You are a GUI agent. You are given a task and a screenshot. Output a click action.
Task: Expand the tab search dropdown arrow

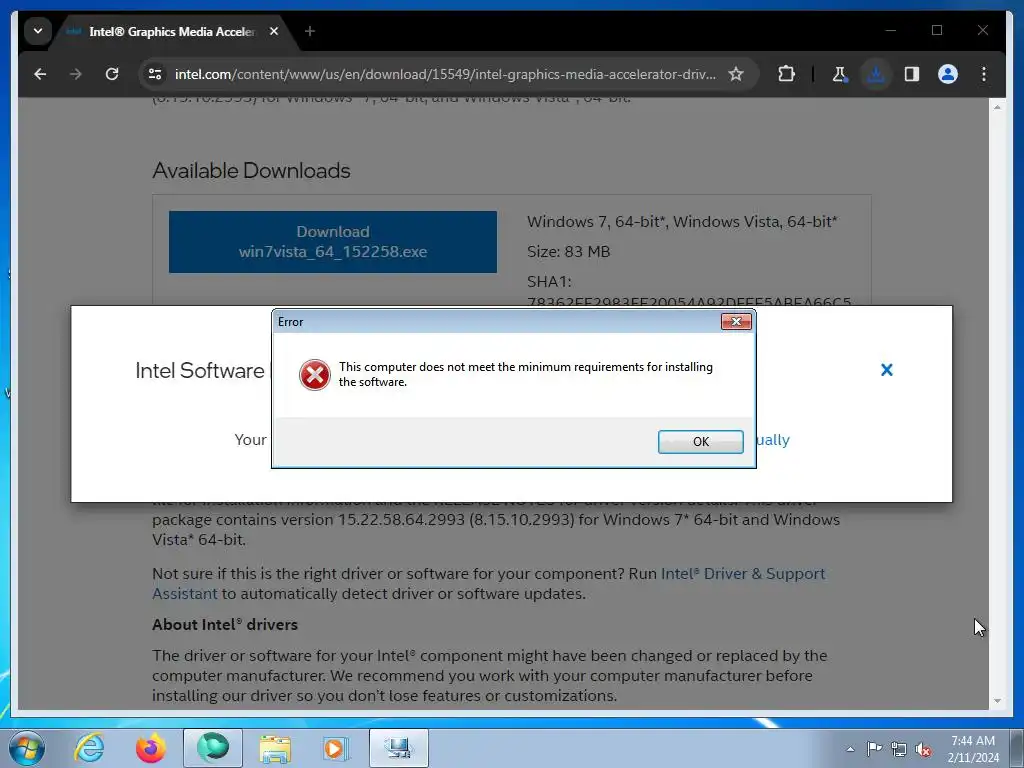38,31
